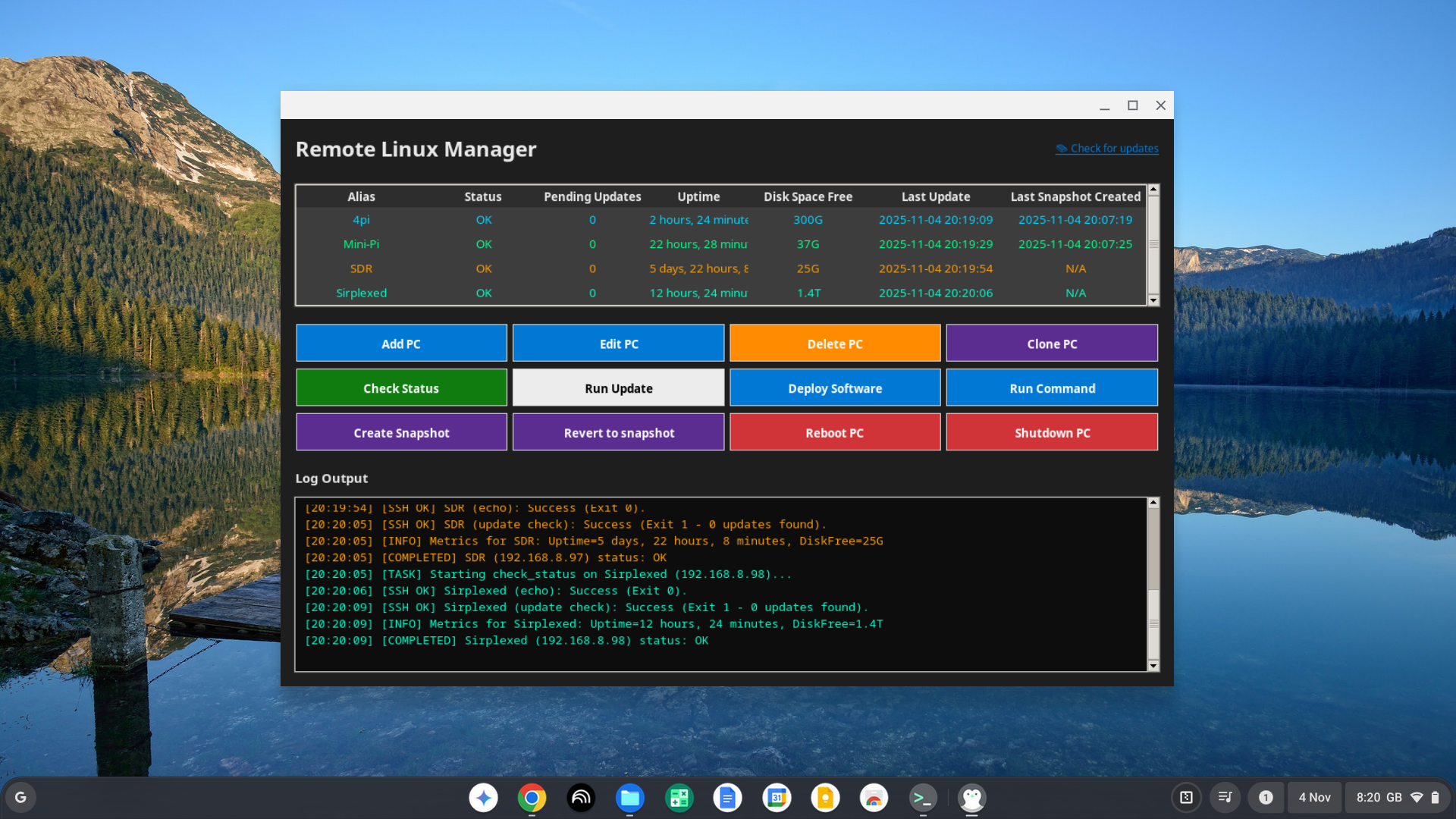Image resolution: width=1456 pixels, height=819 pixels.
Task: Open Google Calendar shelf icon
Action: [777, 798]
